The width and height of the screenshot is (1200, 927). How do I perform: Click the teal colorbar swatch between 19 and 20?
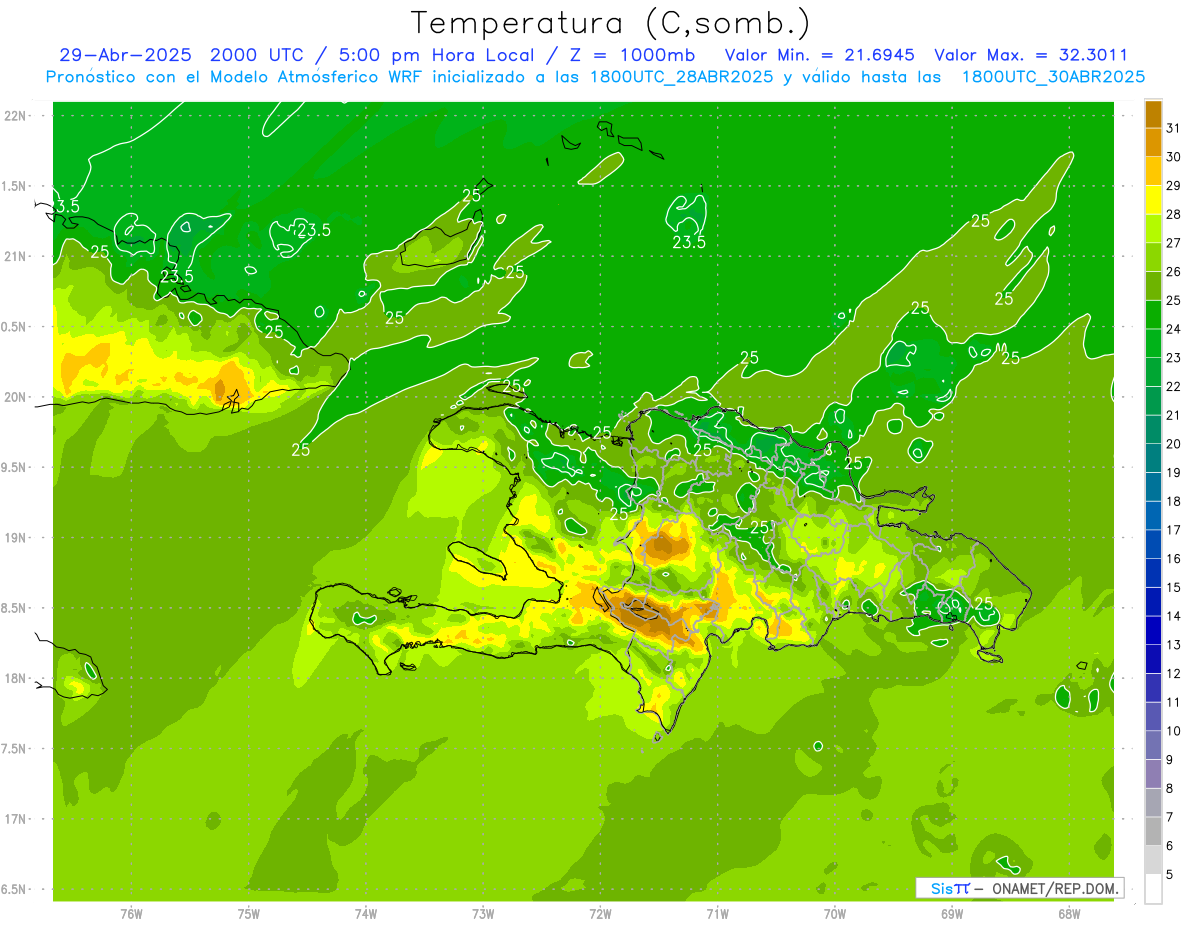(x=1153, y=458)
